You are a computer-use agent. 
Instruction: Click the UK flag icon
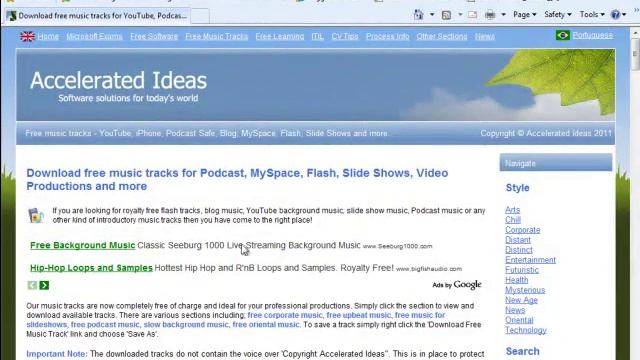point(27,36)
